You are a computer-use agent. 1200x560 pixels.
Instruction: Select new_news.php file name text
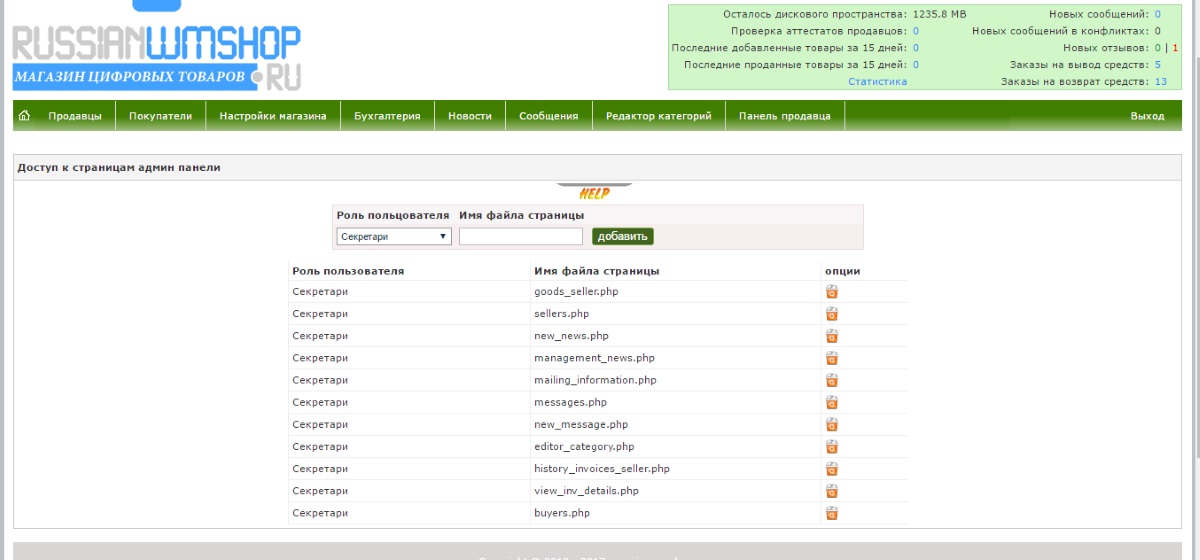[571, 336]
